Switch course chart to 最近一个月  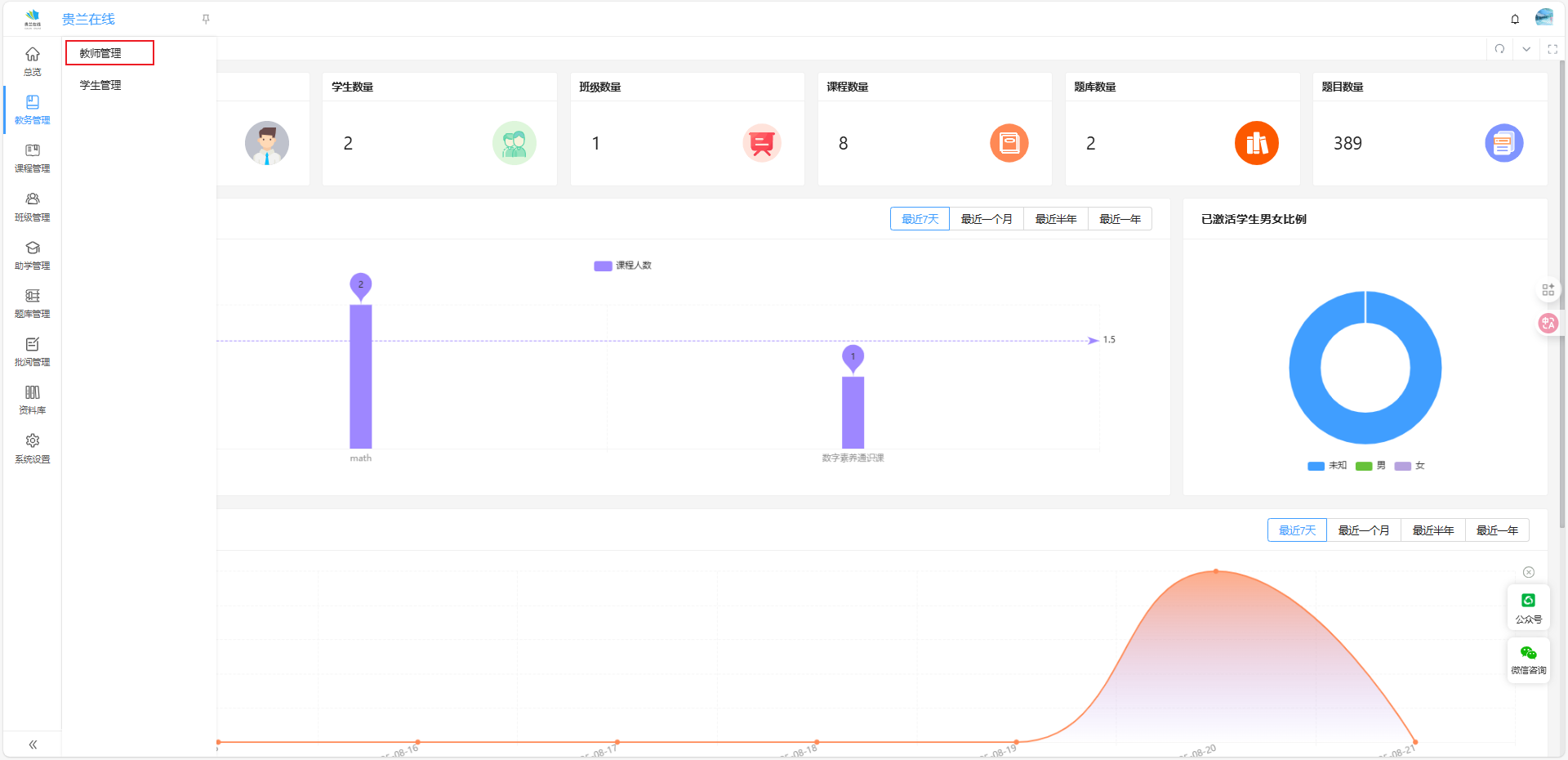pos(986,219)
